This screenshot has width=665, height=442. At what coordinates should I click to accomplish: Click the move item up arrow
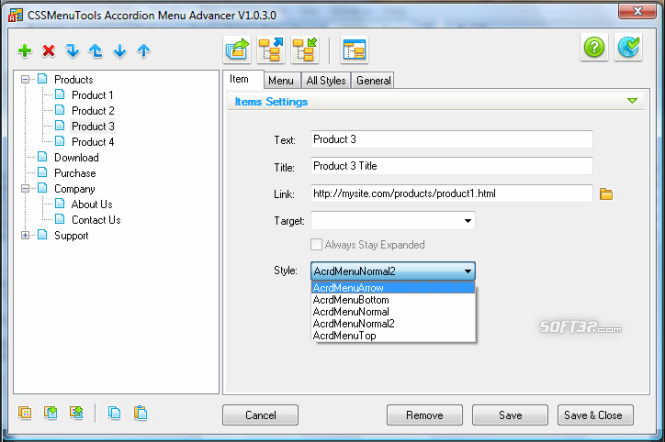[144, 51]
